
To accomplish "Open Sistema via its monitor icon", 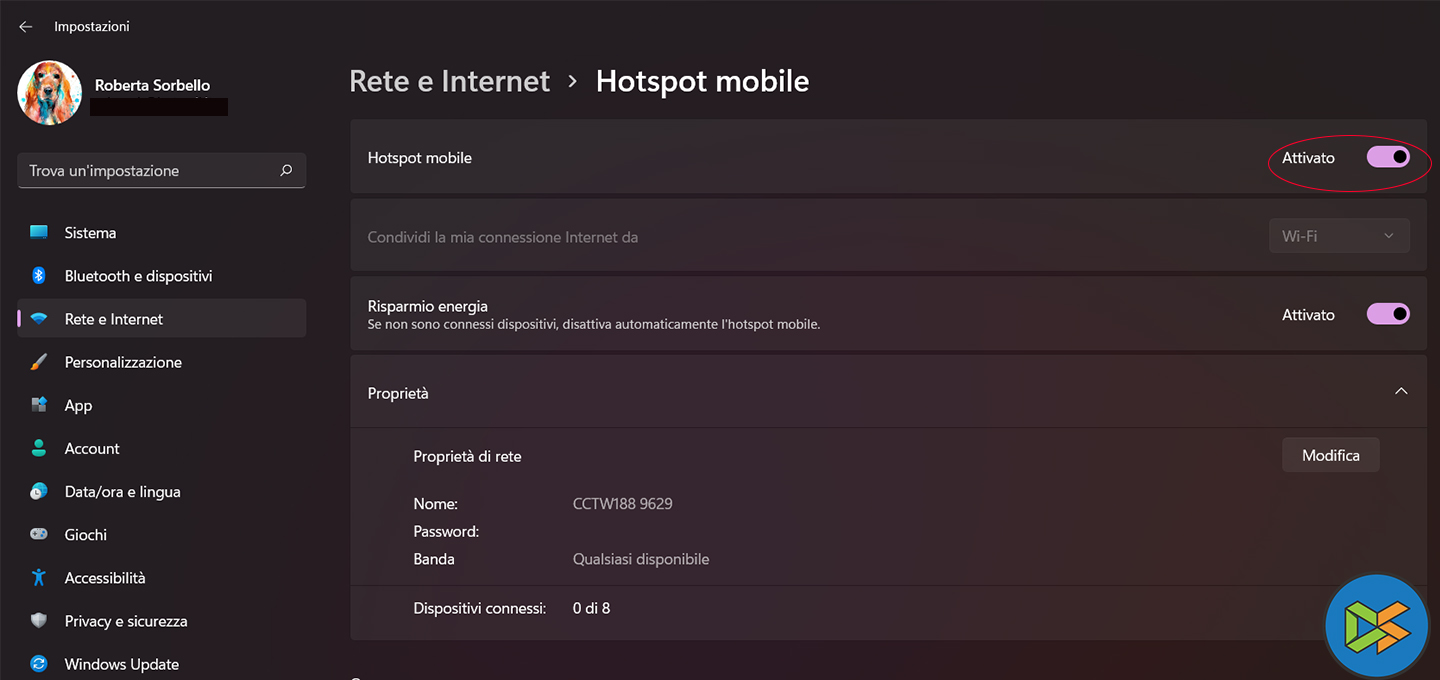I will pyautogui.click(x=39, y=233).
